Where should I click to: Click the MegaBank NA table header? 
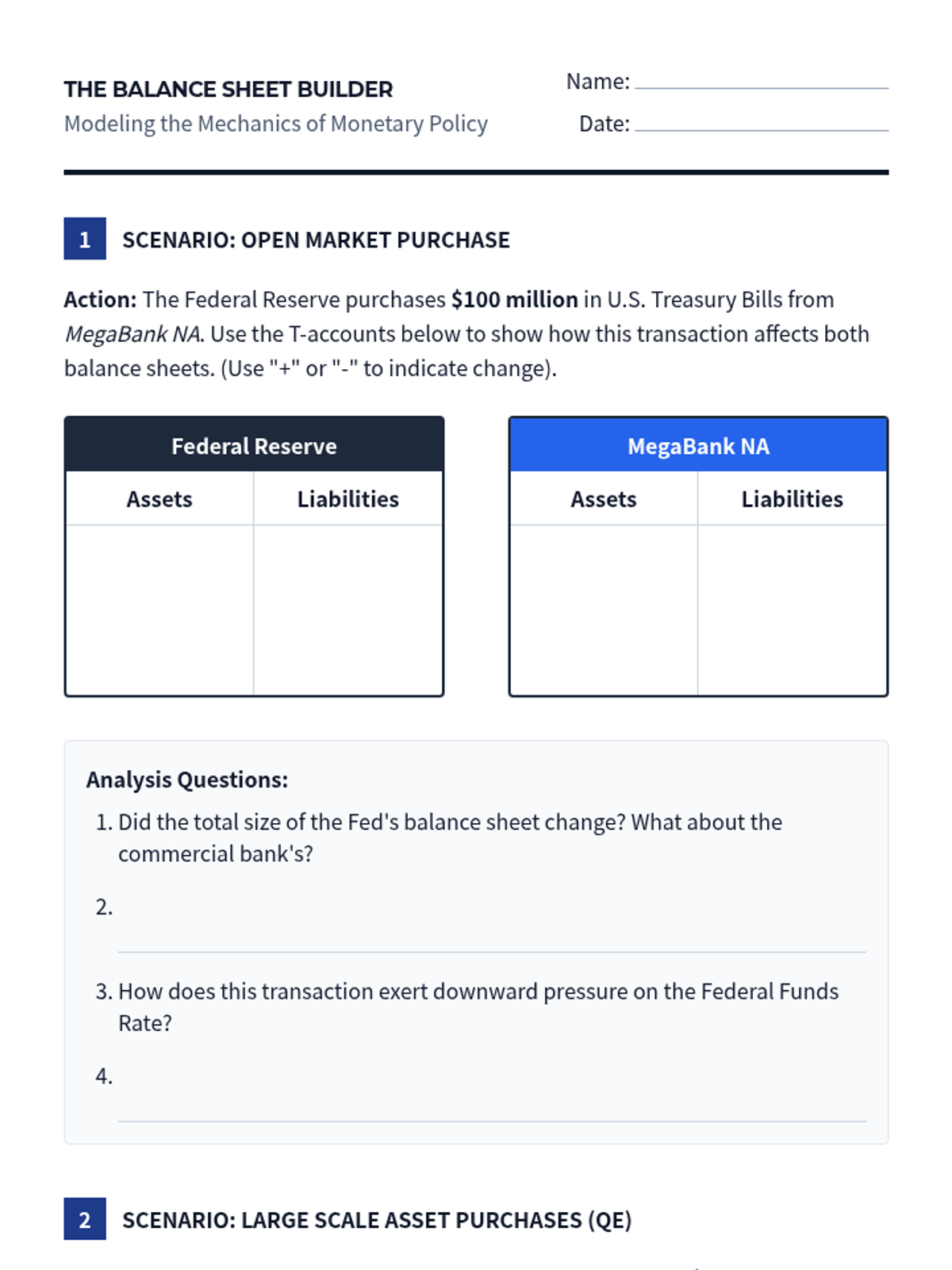(x=697, y=445)
